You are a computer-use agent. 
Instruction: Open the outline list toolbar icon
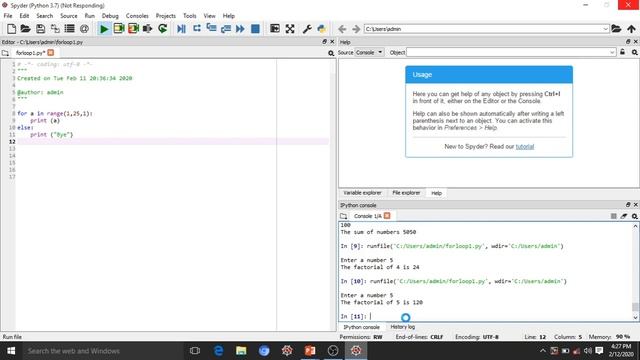(x=69, y=29)
